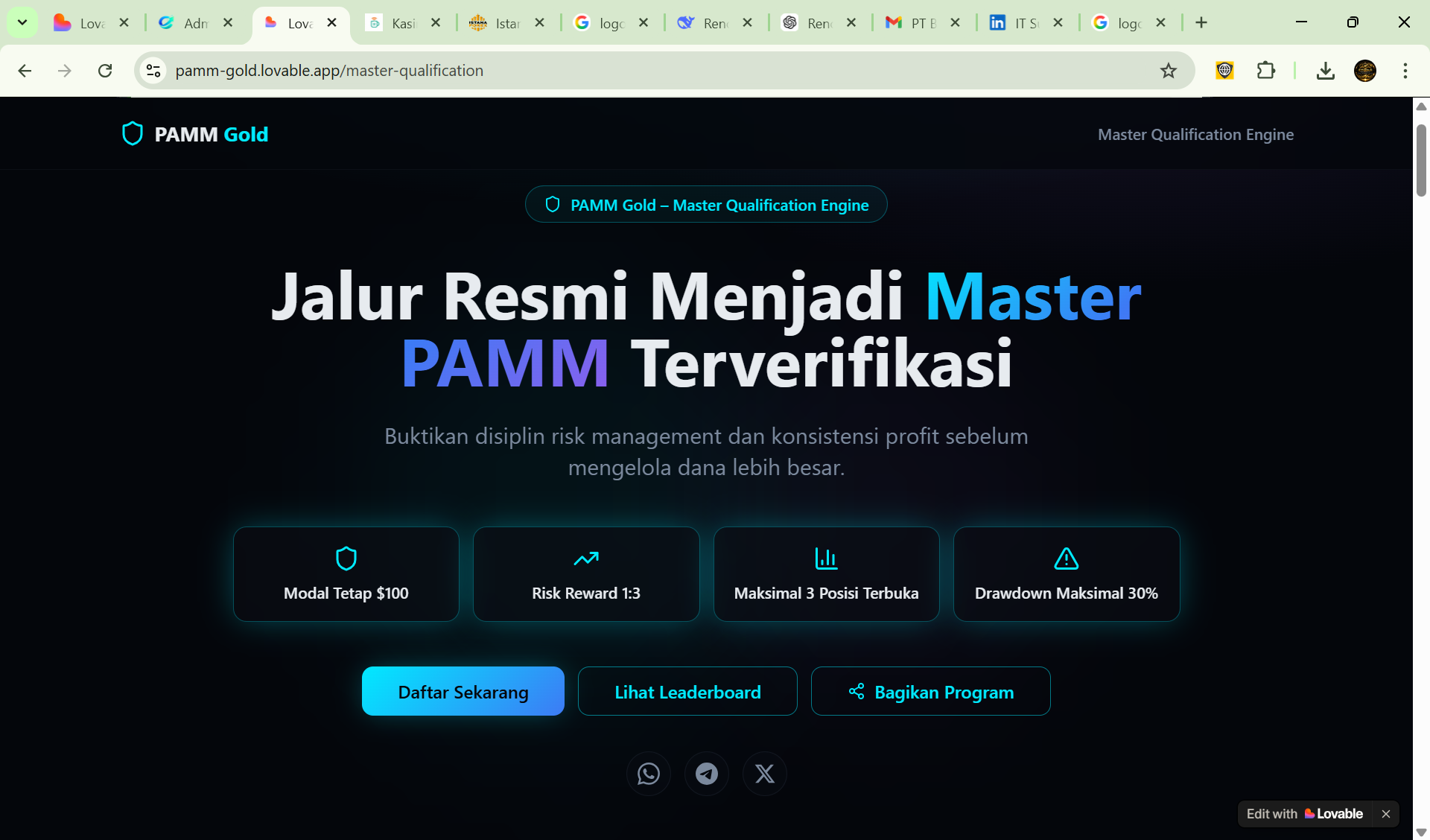The width and height of the screenshot is (1430, 840).
Task: Click the Edit with Lovable link
Action: [1305, 814]
